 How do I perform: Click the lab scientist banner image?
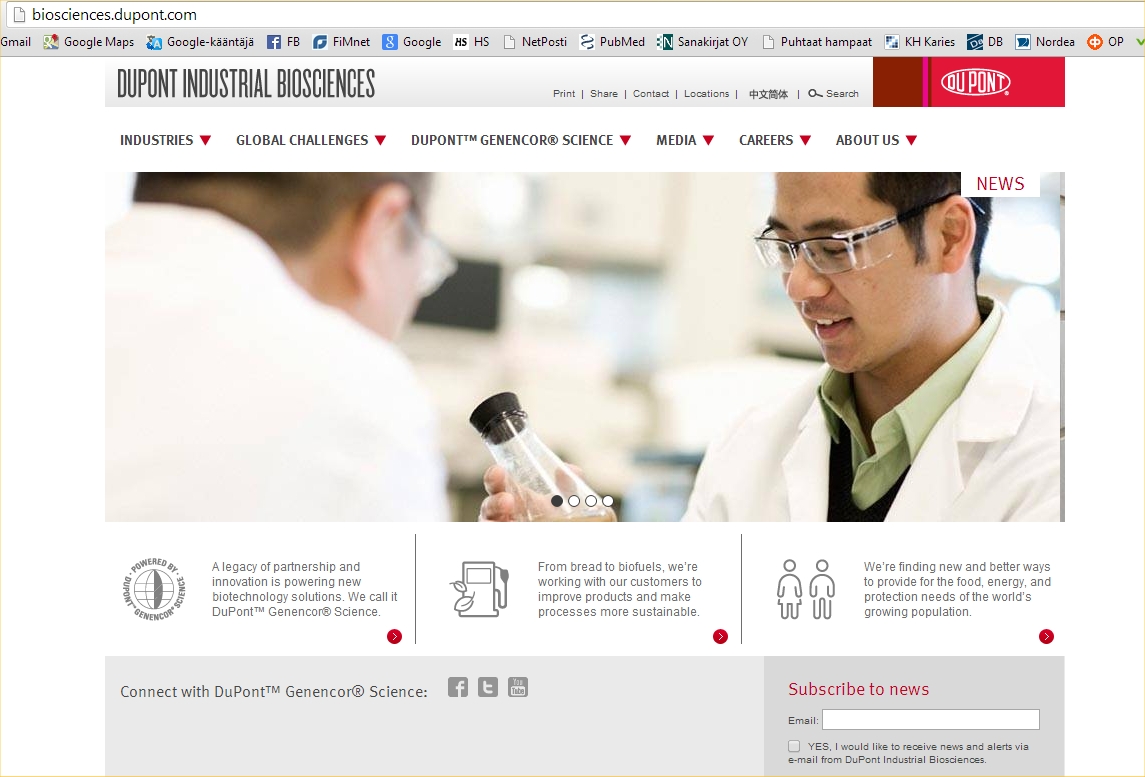(584, 347)
